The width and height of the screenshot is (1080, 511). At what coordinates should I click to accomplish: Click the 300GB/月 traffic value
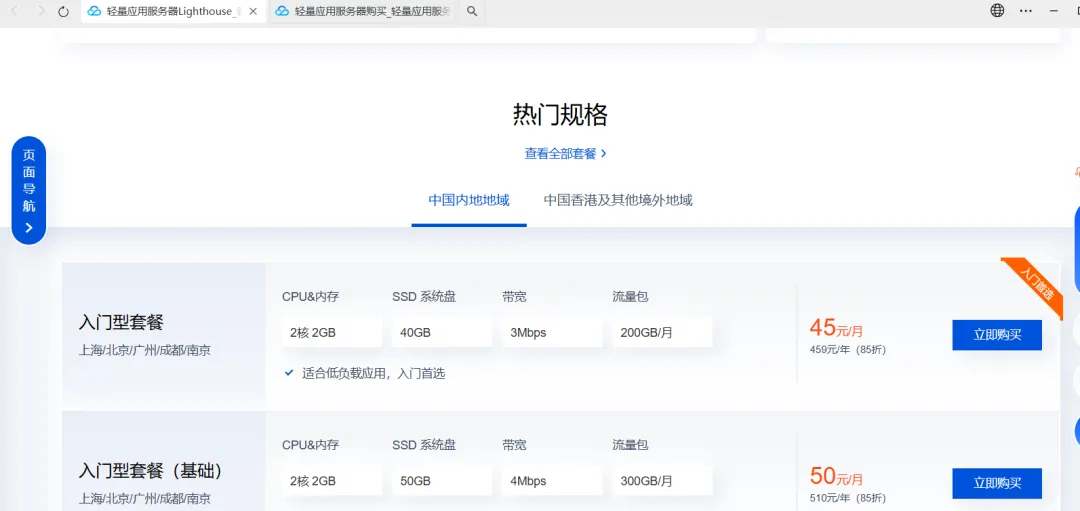point(662,481)
